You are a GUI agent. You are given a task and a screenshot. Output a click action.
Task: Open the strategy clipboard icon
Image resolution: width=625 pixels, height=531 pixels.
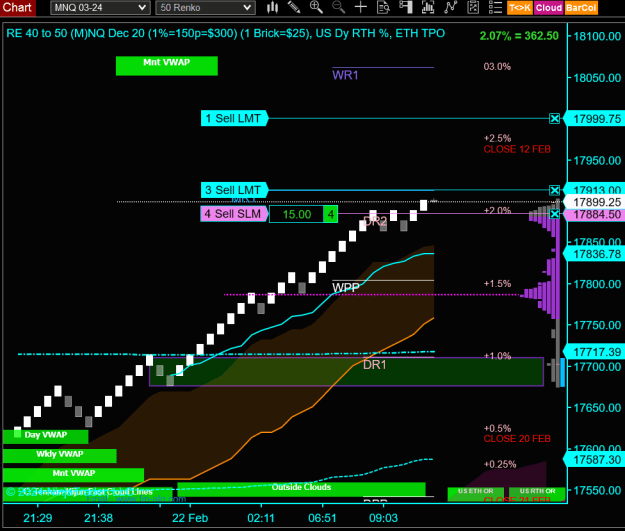(x=473, y=7)
